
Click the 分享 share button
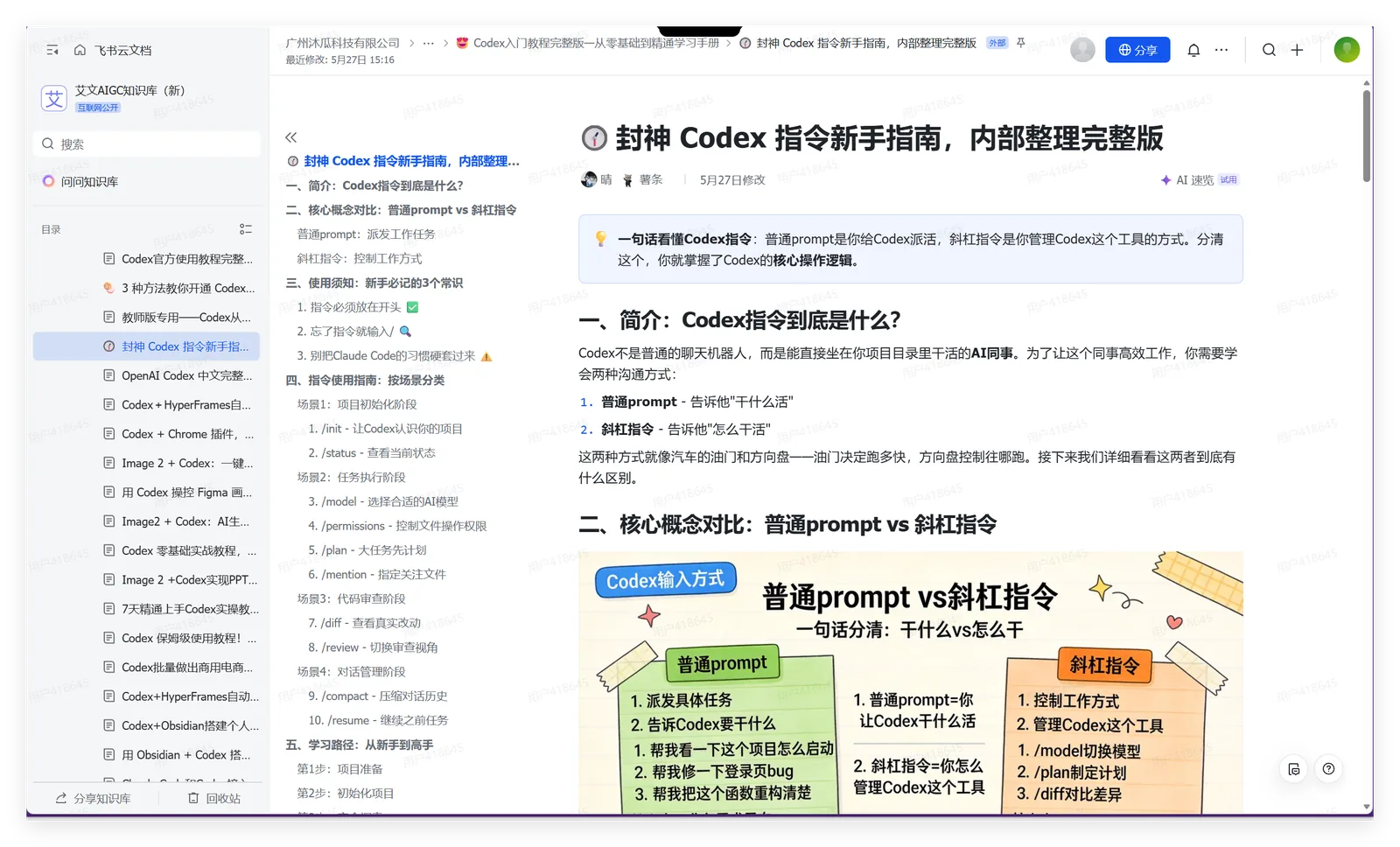[1137, 50]
